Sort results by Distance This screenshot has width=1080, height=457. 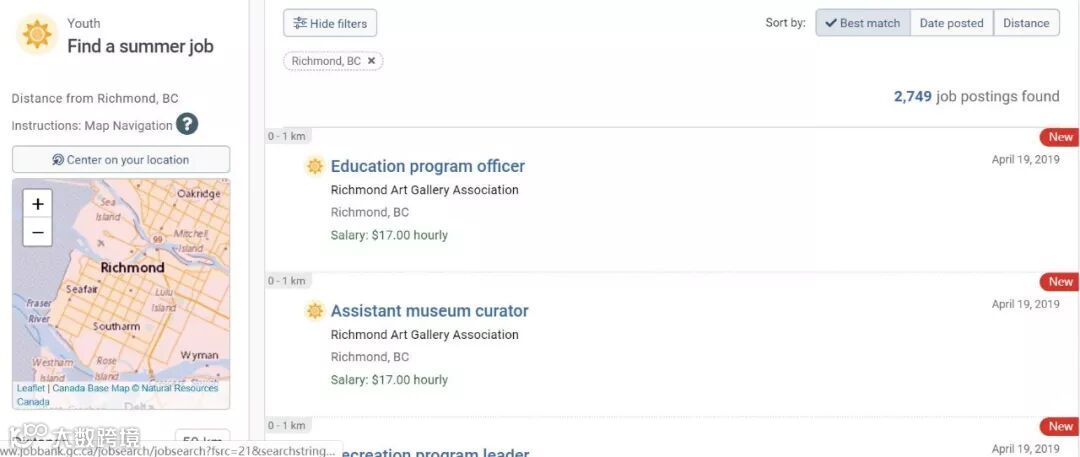point(1026,23)
